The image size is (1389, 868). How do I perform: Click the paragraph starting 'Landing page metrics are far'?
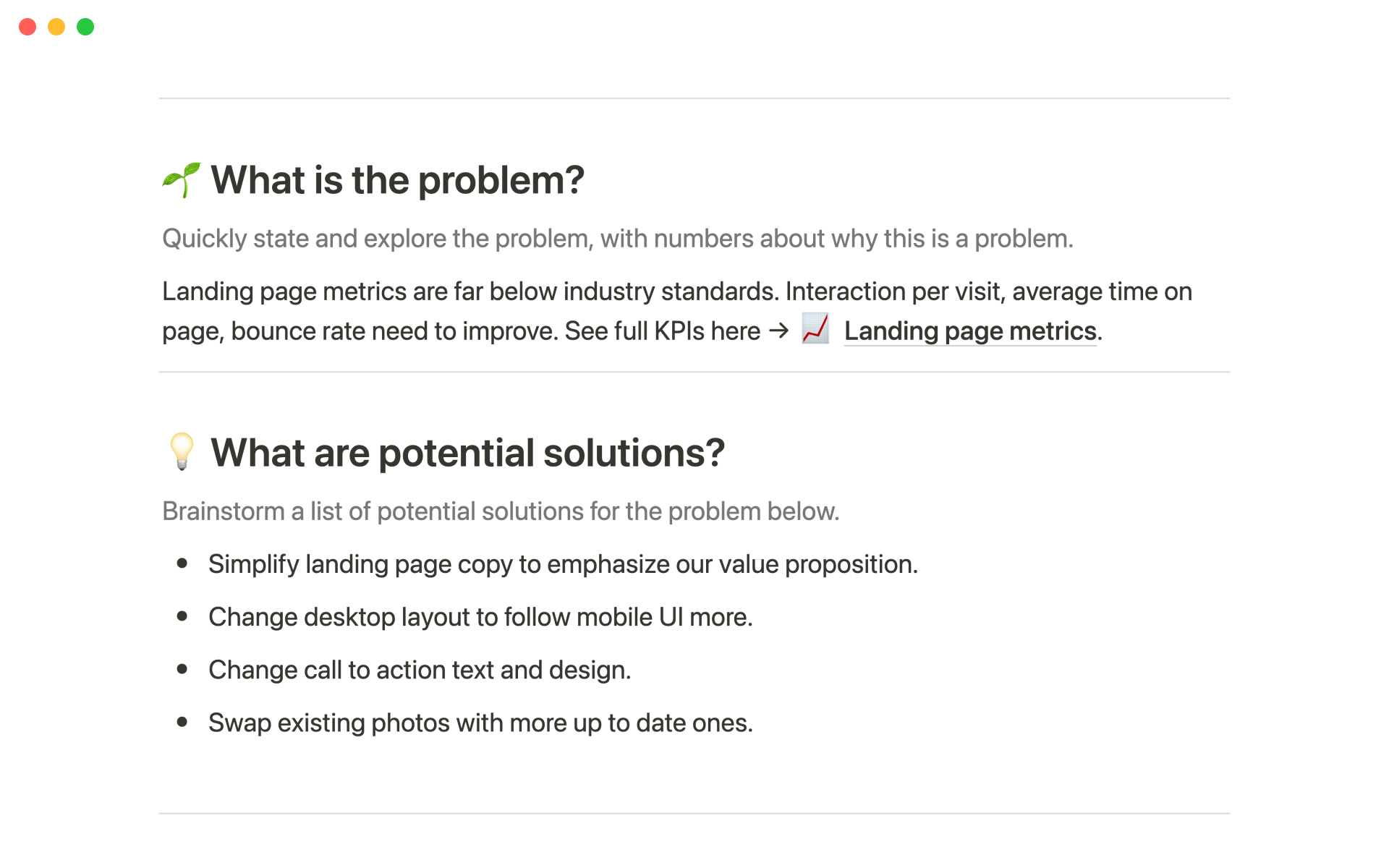click(x=676, y=292)
